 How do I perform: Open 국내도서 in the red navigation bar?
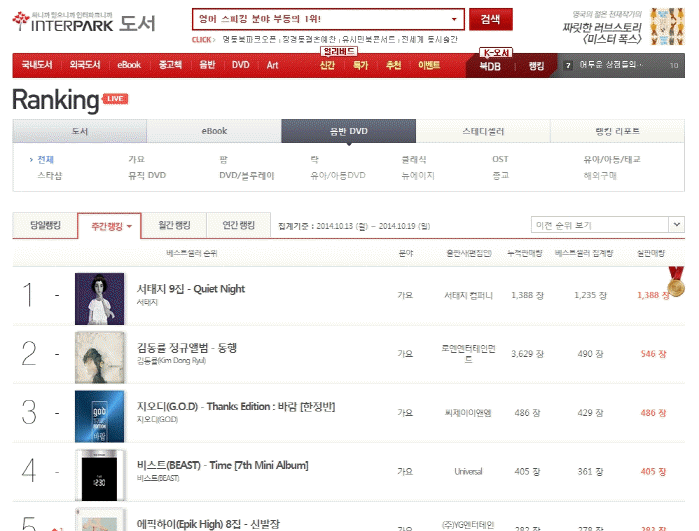click(x=37, y=65)
